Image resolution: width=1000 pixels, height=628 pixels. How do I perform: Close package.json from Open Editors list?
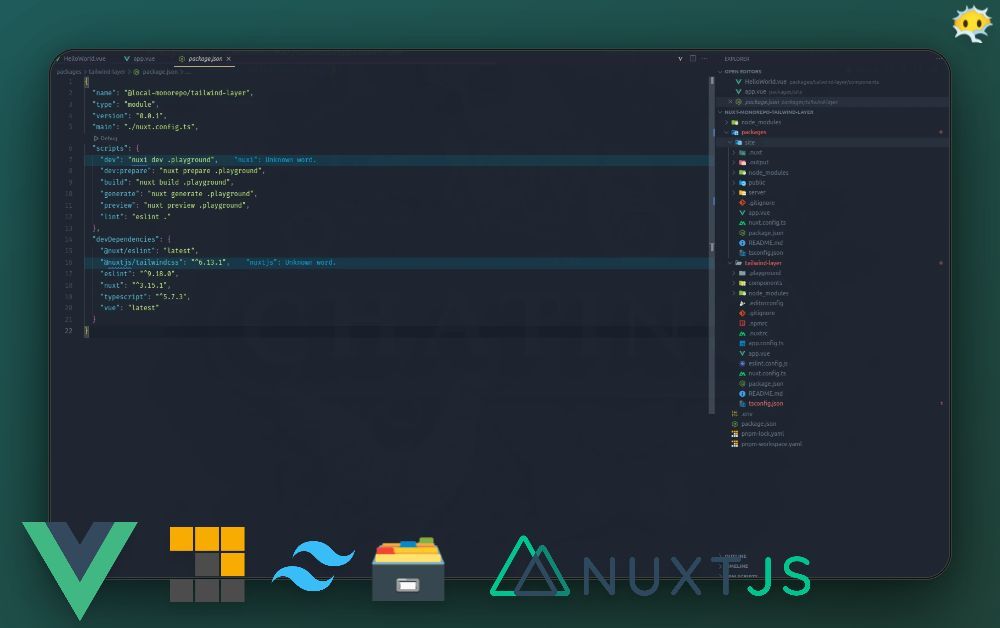(x=730, y=102)
